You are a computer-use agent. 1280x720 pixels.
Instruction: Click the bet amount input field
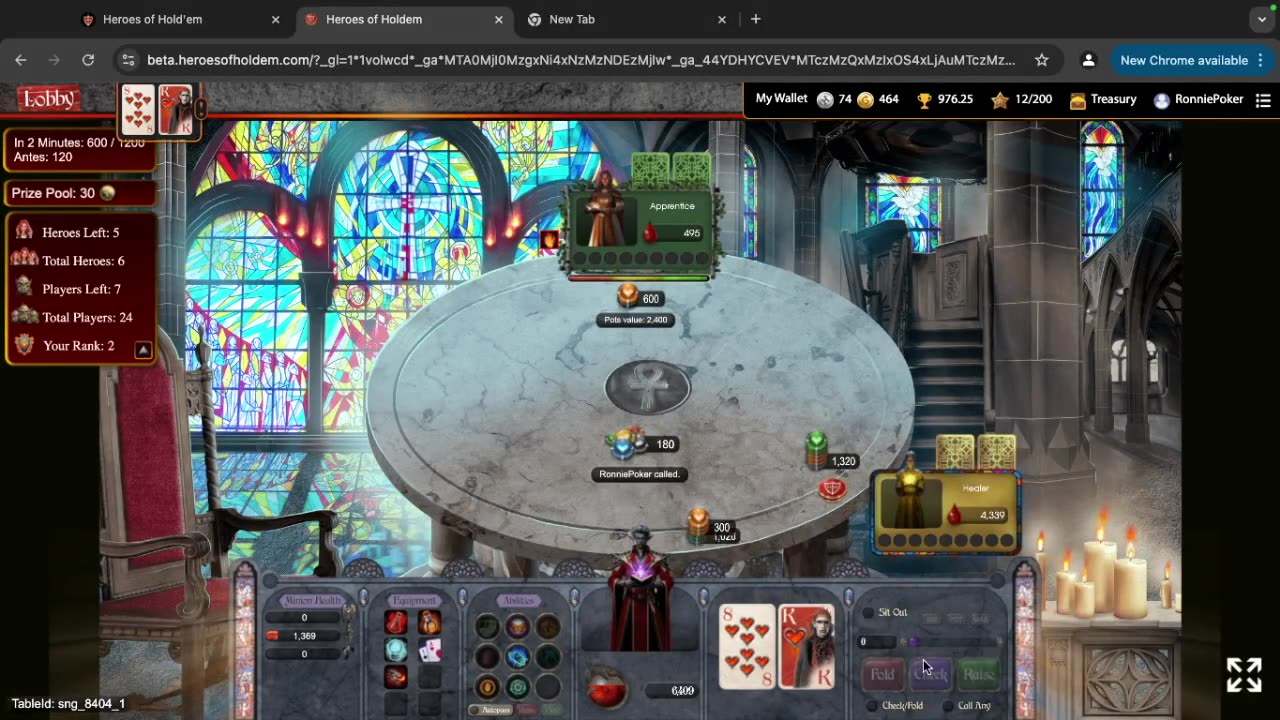click(879, 642)
